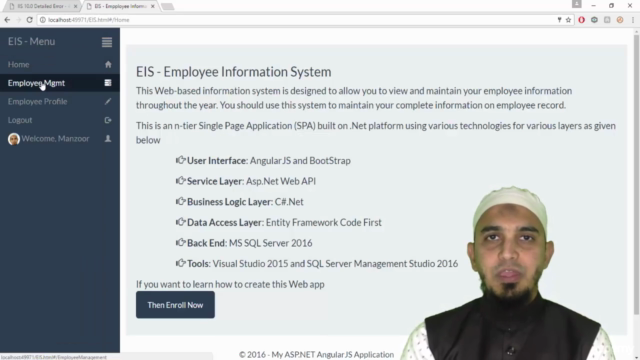Click the house icon beside Home
This screenshot has height=360, width=640.
coord(108,64)
